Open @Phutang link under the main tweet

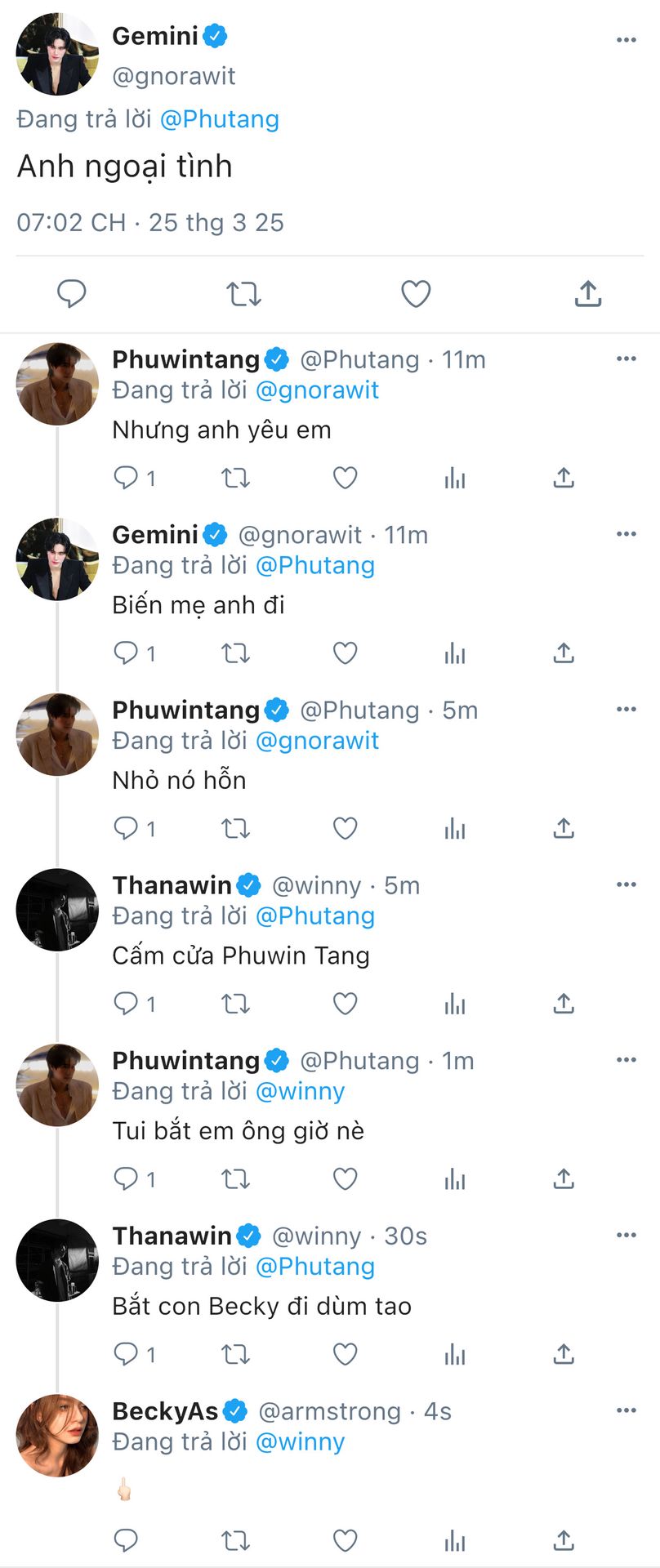tap(220, 119)
